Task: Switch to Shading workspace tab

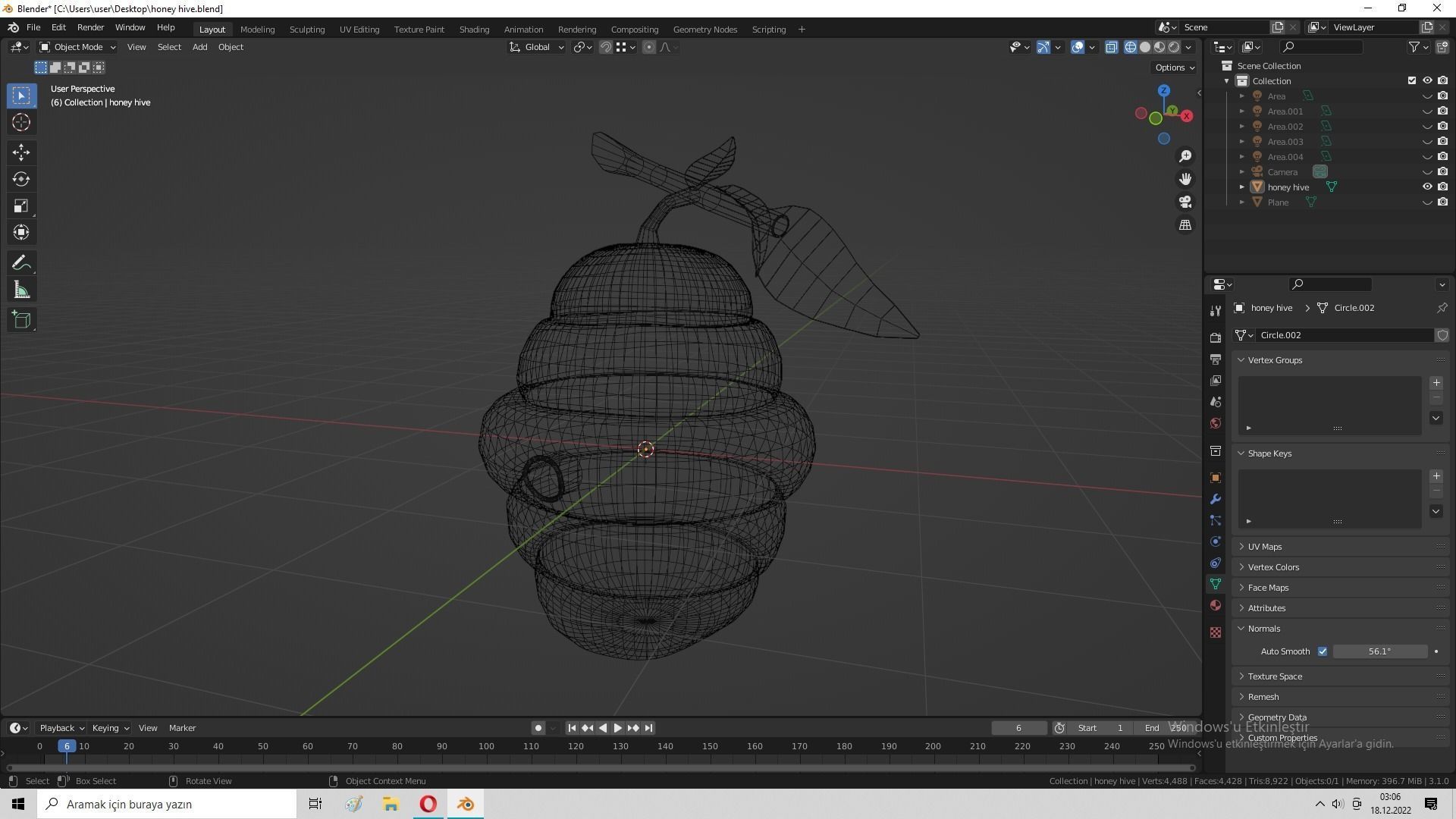Action: [474, 30]
